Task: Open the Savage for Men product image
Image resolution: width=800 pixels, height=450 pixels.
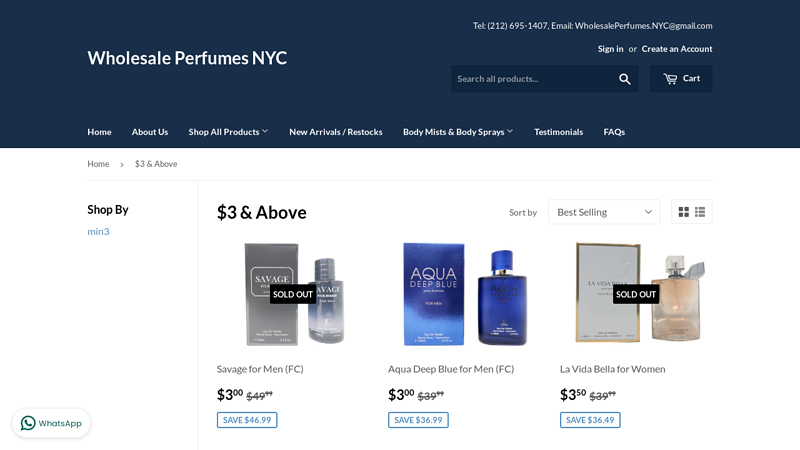Action: coord(294,294)
